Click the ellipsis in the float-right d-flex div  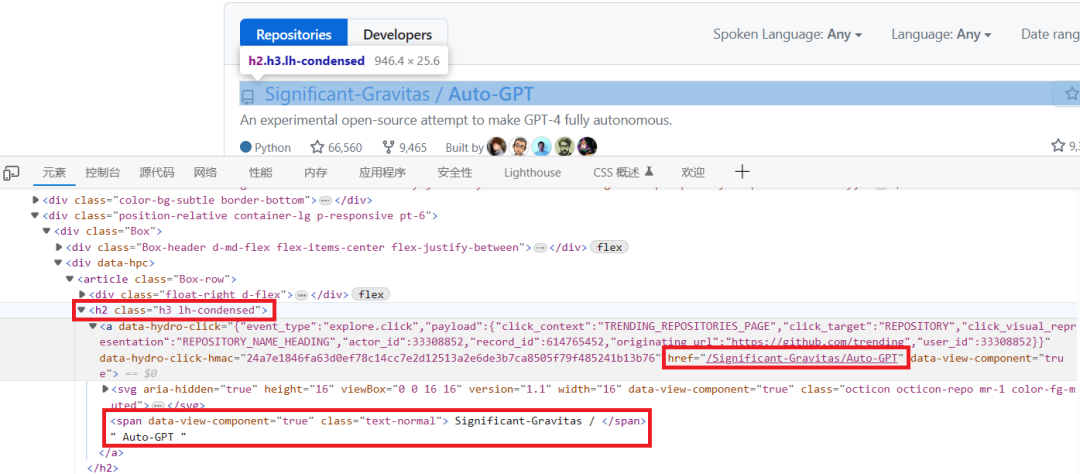(x=302, y=295)
